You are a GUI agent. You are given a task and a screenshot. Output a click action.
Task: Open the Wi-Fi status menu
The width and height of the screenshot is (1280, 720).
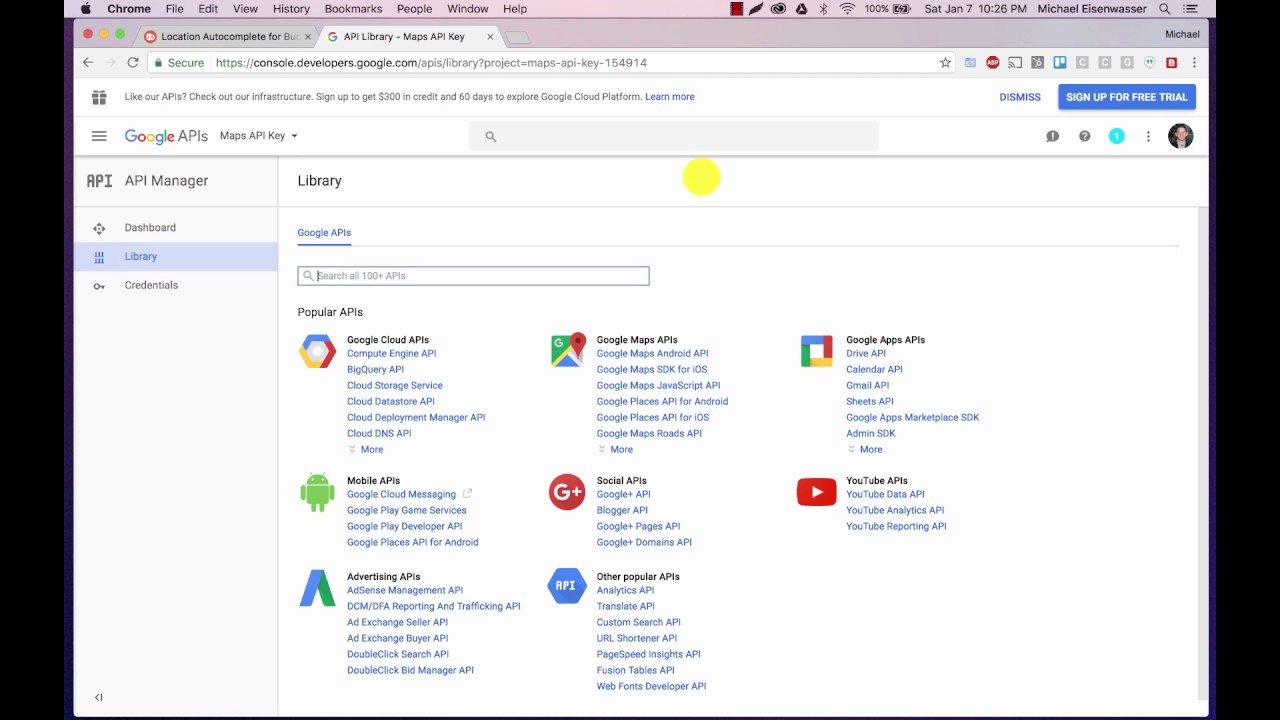click(x=847, y=9)
